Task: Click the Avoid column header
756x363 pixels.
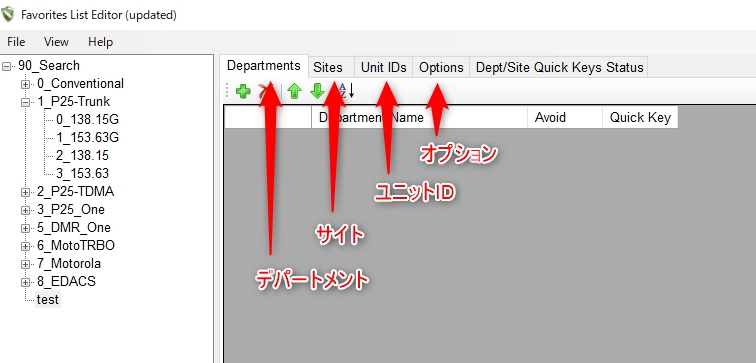Action: [x=565, y=117]
